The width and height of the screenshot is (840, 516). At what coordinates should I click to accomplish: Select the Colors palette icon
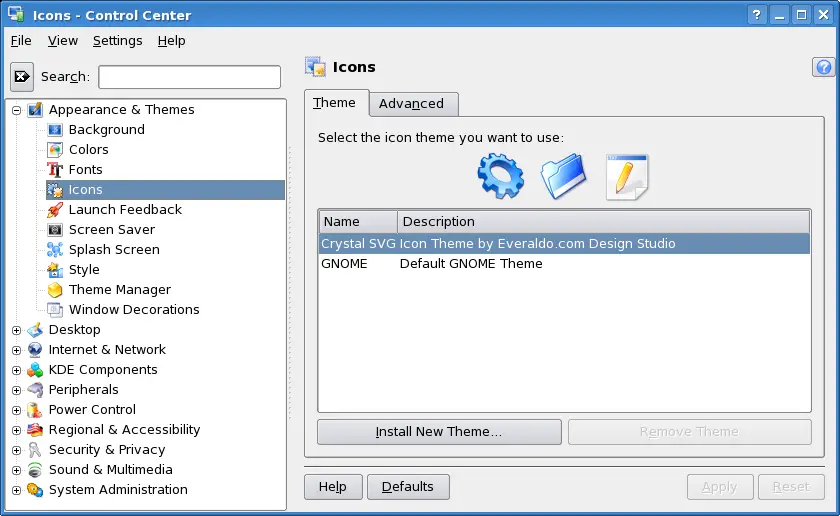[x=55, y=150]
